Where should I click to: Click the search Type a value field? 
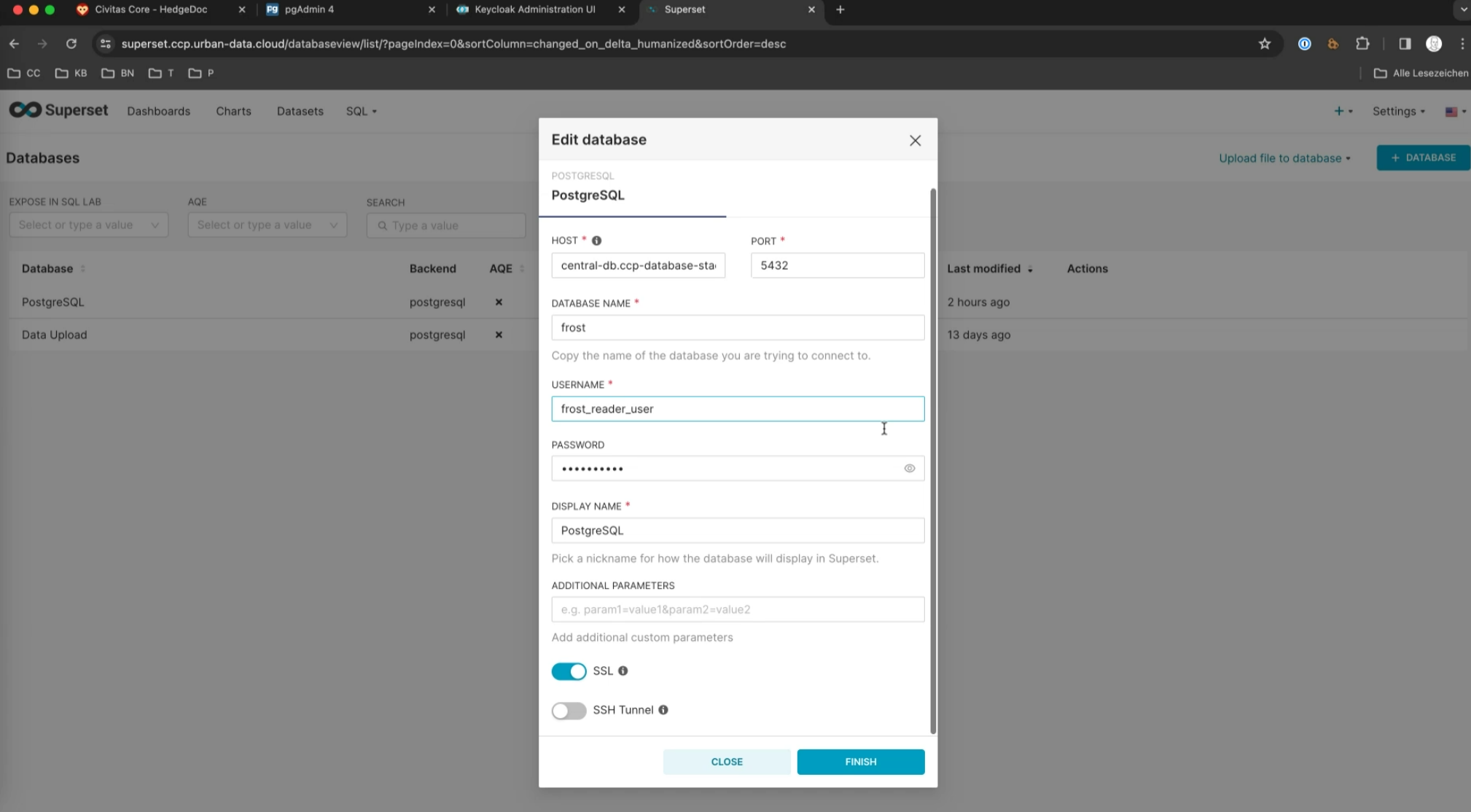(x=445, y=225)
